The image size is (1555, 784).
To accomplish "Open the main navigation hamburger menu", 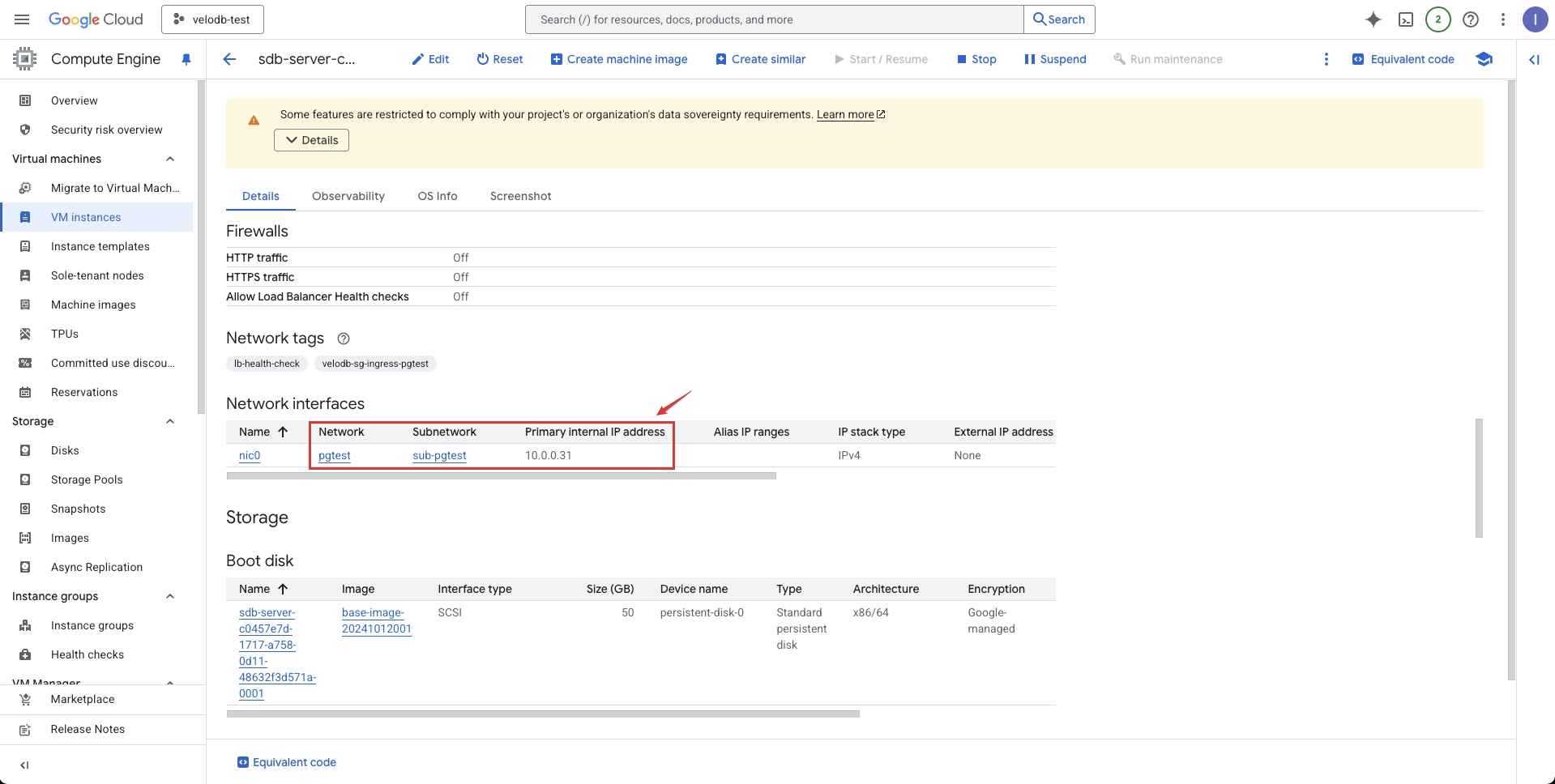I will click(x=22, y=19).
